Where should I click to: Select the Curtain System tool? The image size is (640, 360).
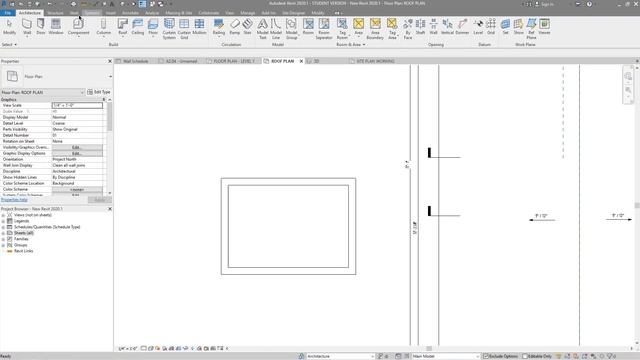[169, 29]
